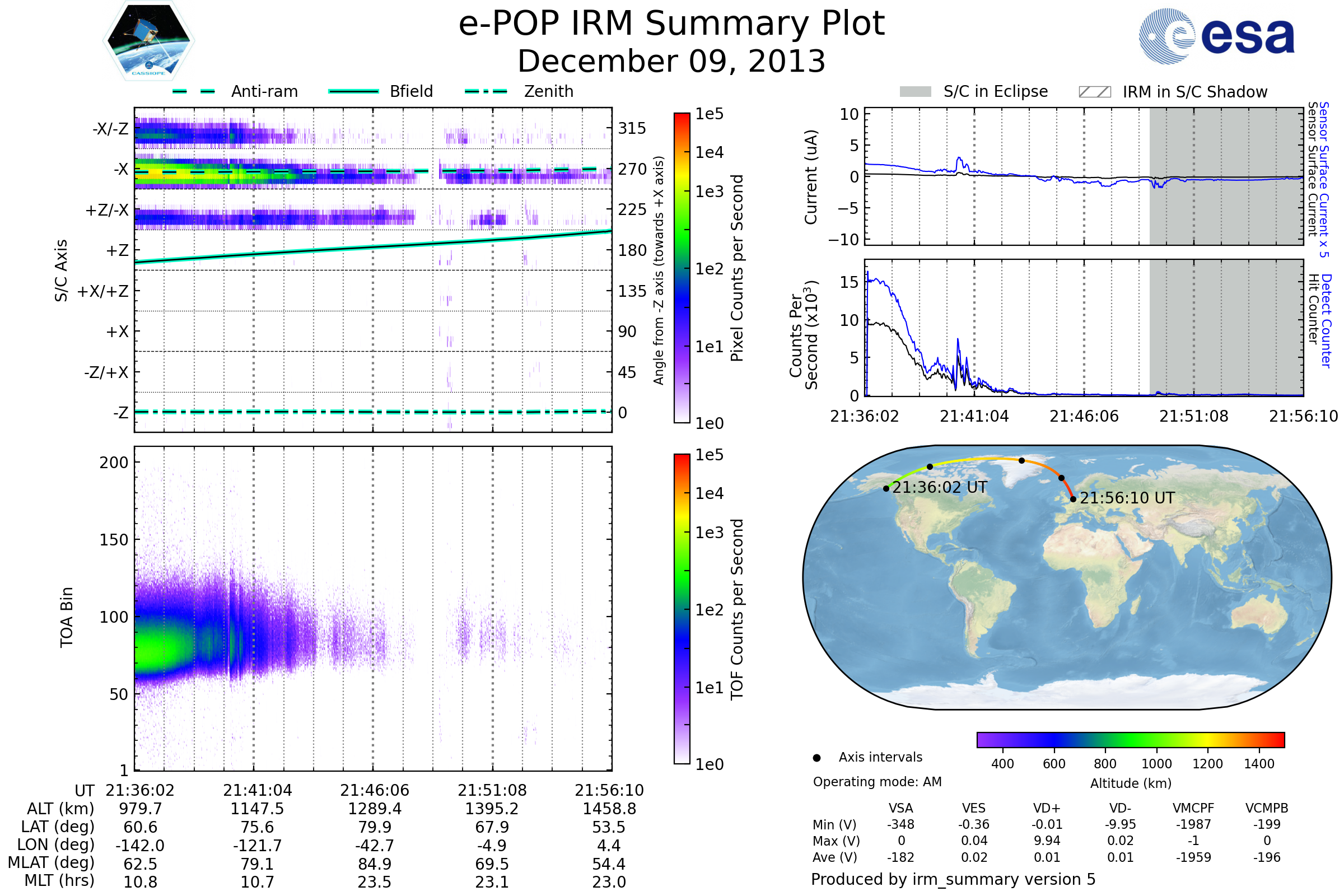
Task: Click the ESA logo
Action: tap(1216, 36)
